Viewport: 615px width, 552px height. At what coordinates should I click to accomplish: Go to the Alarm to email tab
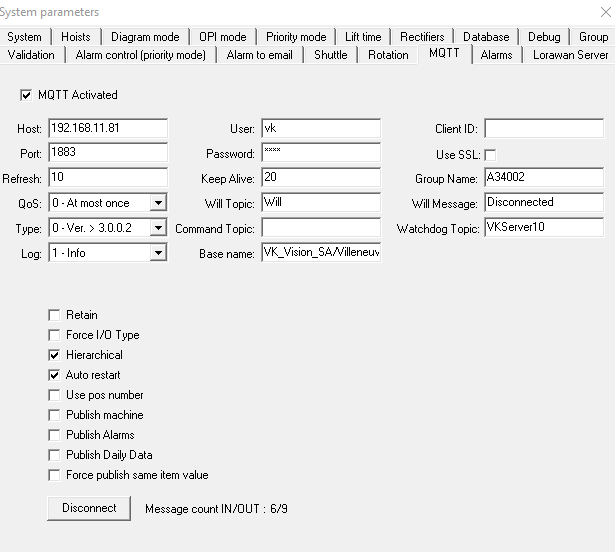259,55
